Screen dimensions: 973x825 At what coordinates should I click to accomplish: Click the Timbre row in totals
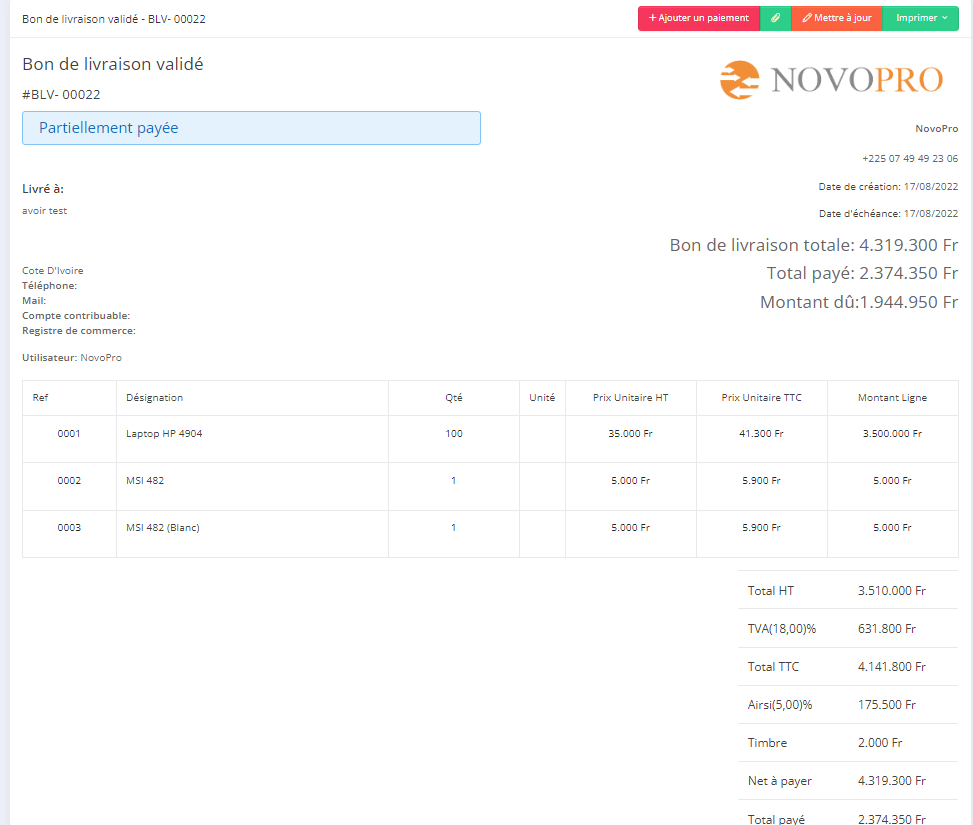[847, 743]
